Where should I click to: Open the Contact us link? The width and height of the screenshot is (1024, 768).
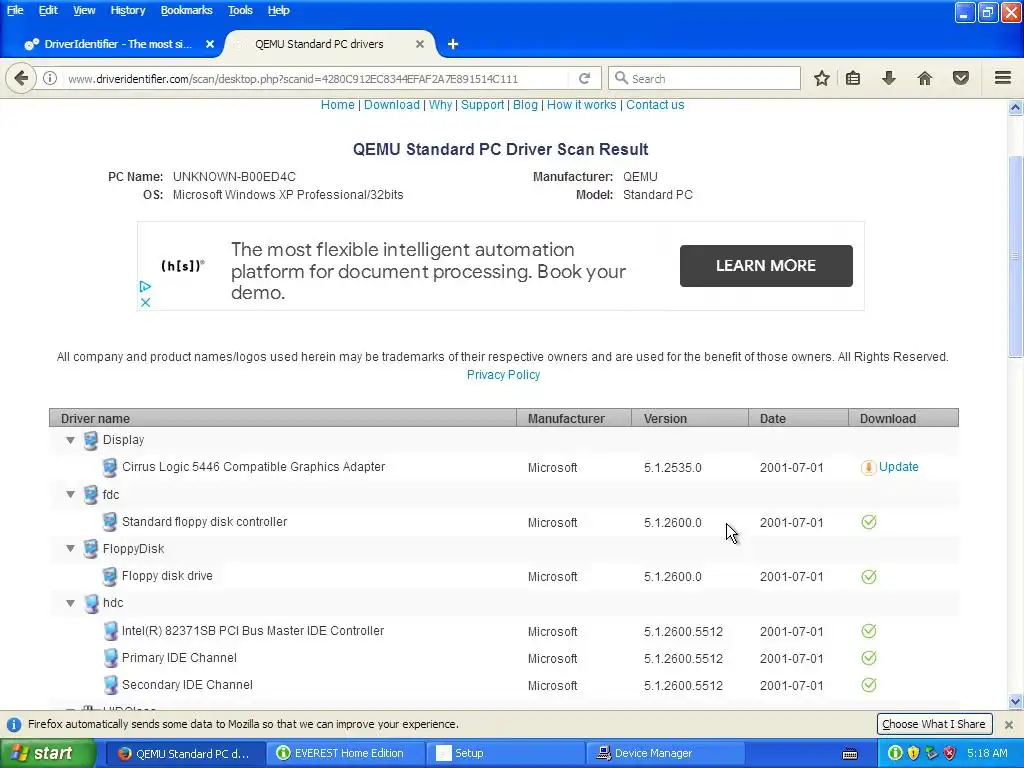point(655,104)
